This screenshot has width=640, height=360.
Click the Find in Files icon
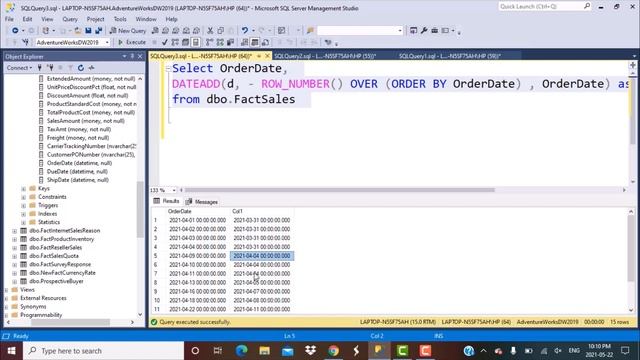coord(310,31)
